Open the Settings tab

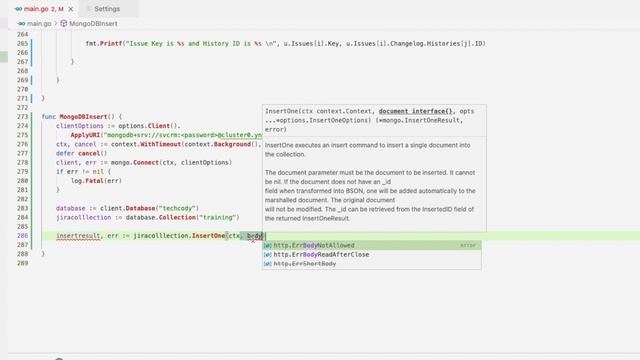[107, 9]
